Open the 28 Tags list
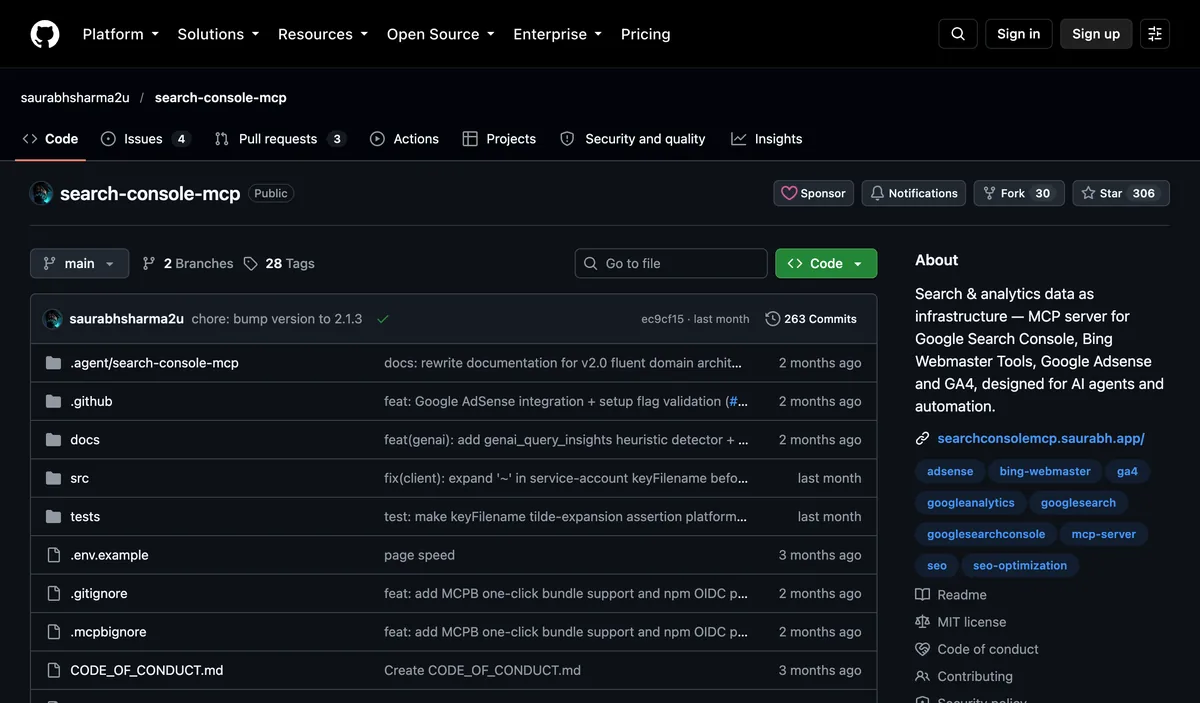Image resolution: width=1200 pixels, height=703 pixels. pos(279,263)
